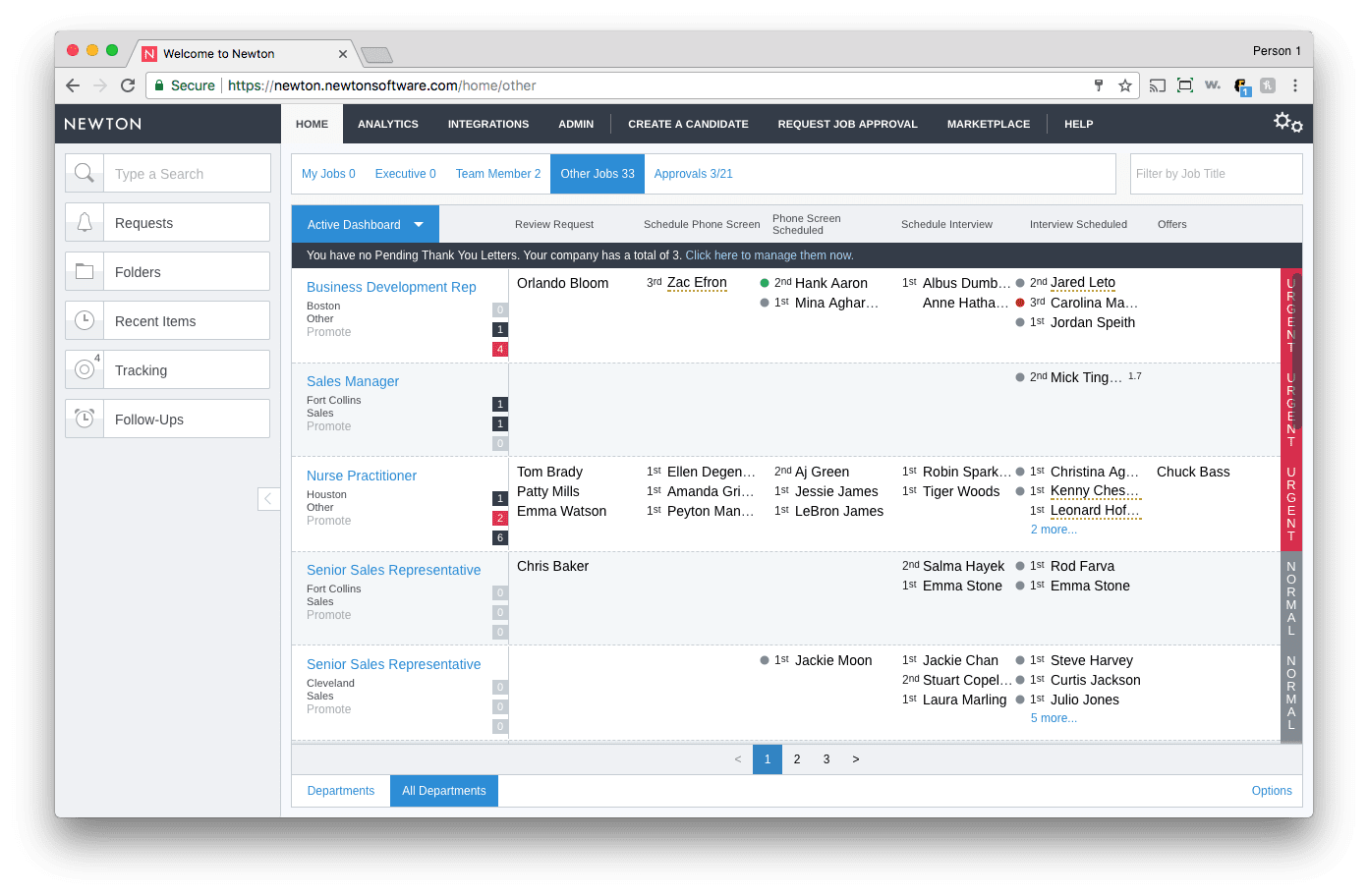Click the NEWTON logo in the header
Viewport: 1368px width, 896px height.
coord(102,124)
